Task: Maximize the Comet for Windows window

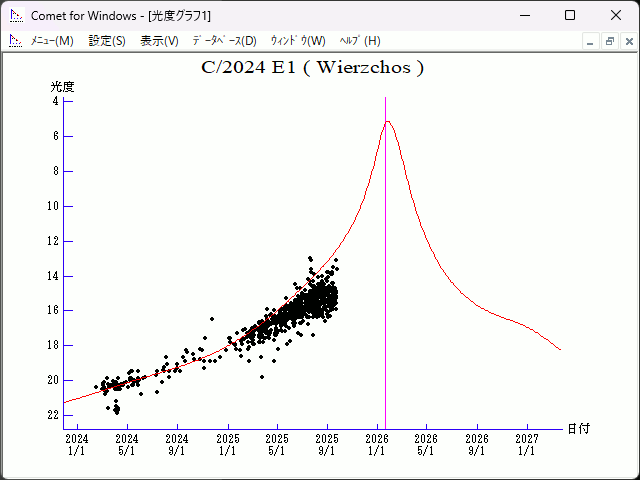Action: click(570, 15)
